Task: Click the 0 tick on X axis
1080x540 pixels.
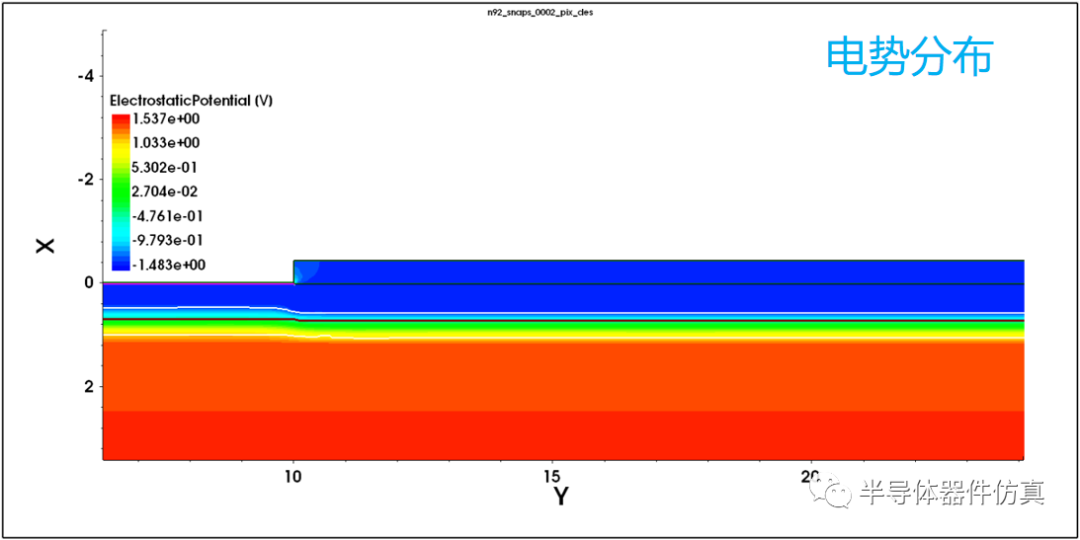Action: tap(89, 282)
